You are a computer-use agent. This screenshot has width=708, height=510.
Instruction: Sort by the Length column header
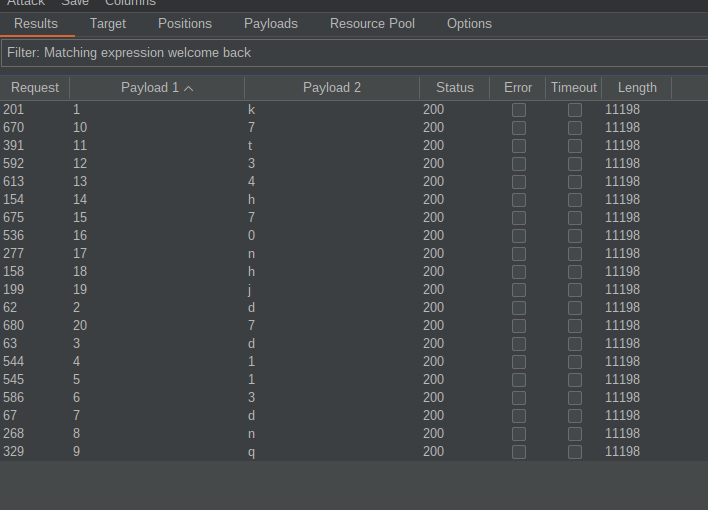tap(637, 88)
